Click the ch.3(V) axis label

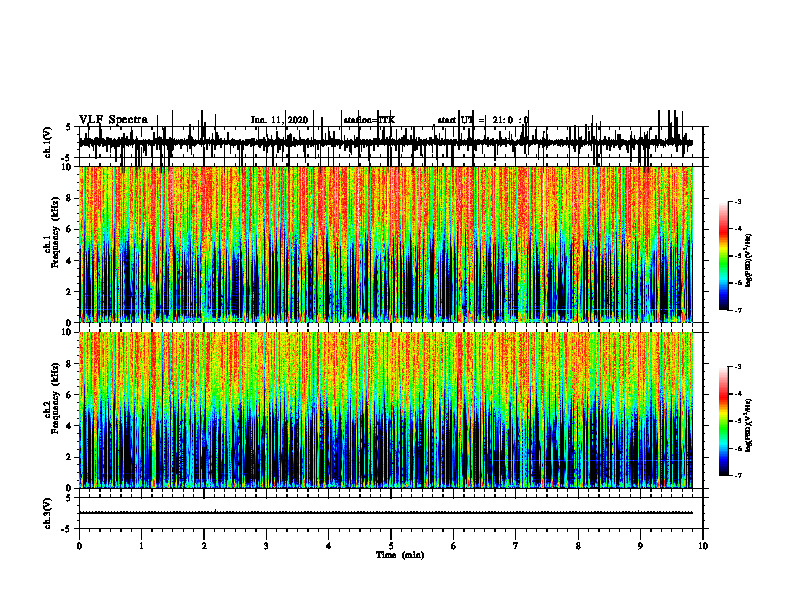coord(47,513)
